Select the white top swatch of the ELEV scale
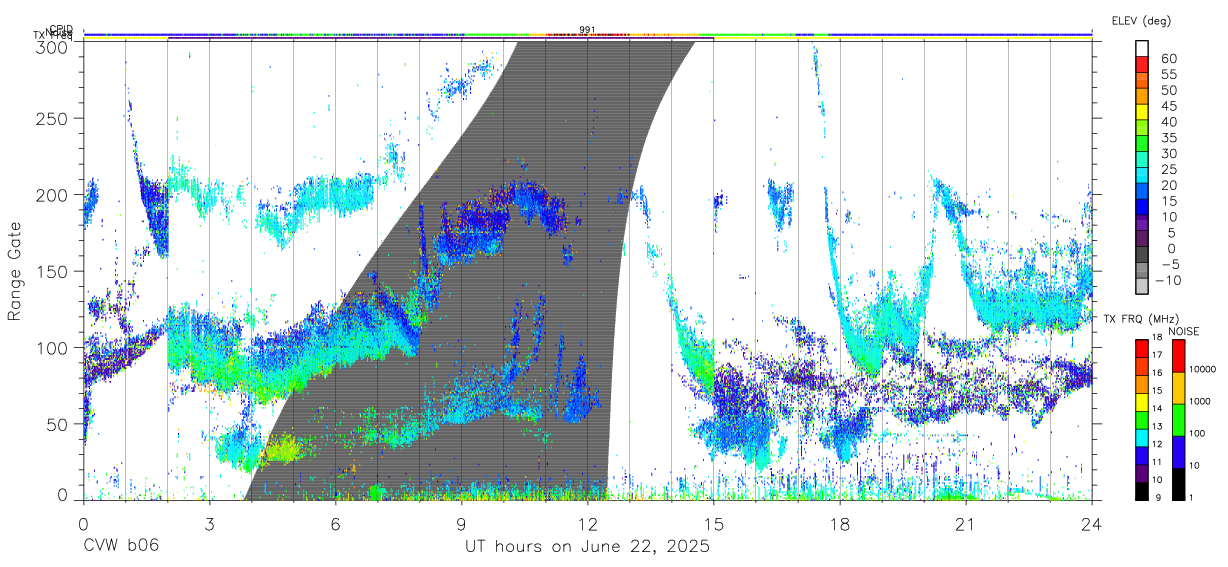The width and height of the screenshot is (1228, 567). click(x=1142, y=50)
